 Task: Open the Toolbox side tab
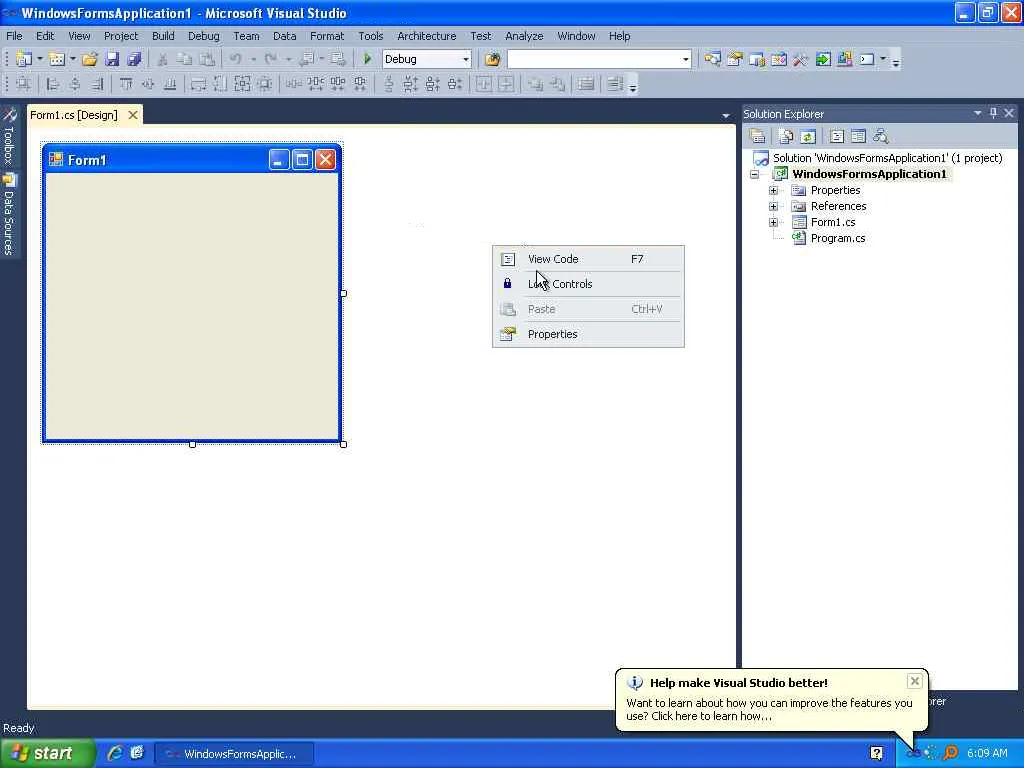pos(9,136)
